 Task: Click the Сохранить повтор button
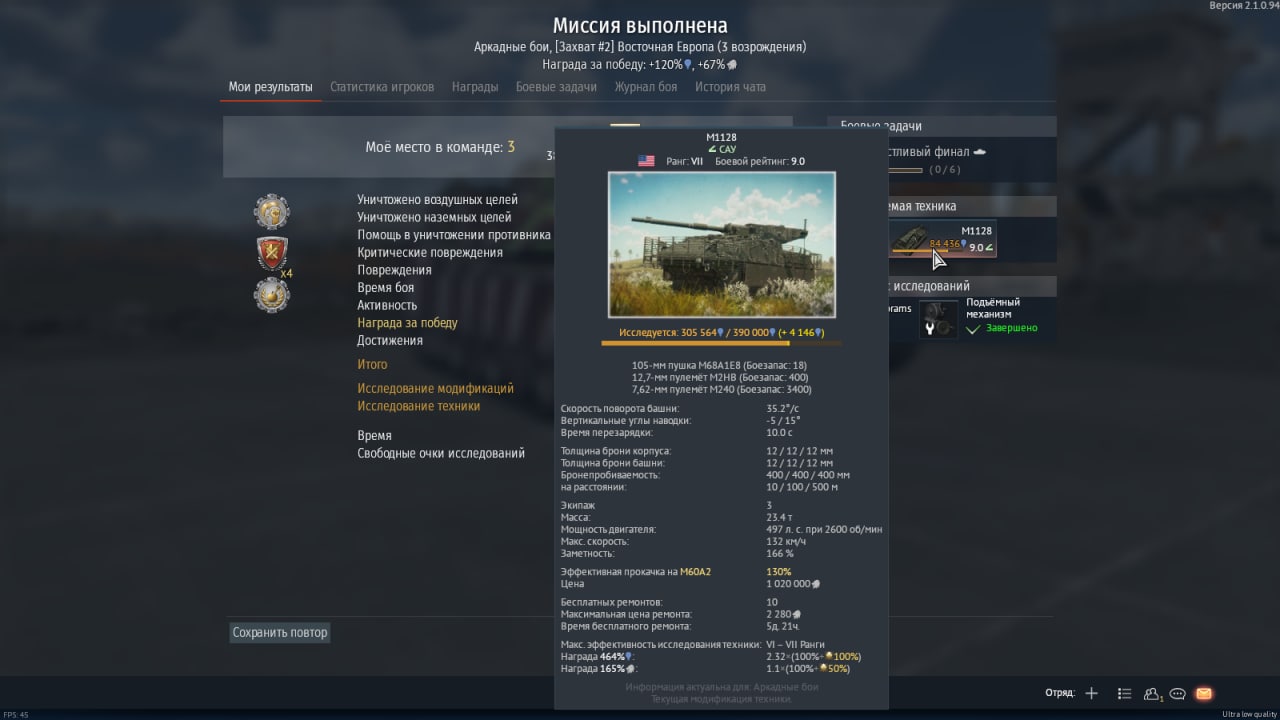point(280,632)
